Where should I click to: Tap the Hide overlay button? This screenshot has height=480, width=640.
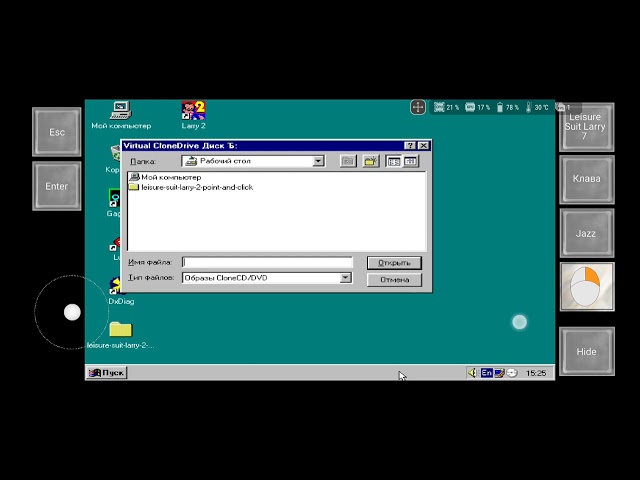pyautogui.click(x=587, y=351)
